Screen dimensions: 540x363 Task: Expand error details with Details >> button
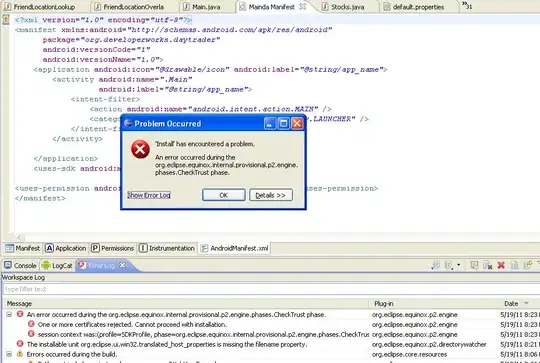pyautogui.click(x=271, y=195)
